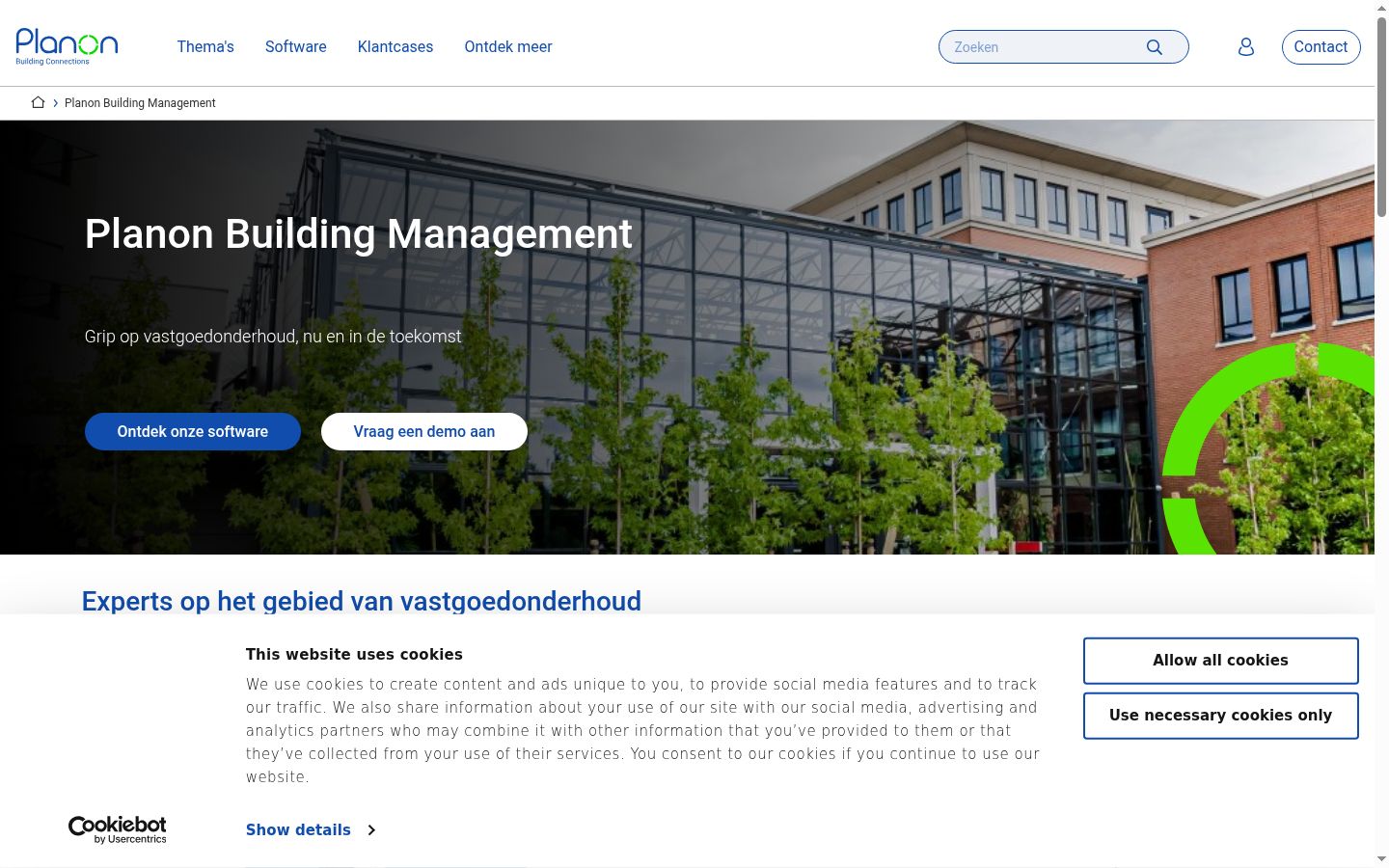Allow all cookies
Image resolution: width=1389 pixels, height=868 pixels.
[x=1221, y=661]
